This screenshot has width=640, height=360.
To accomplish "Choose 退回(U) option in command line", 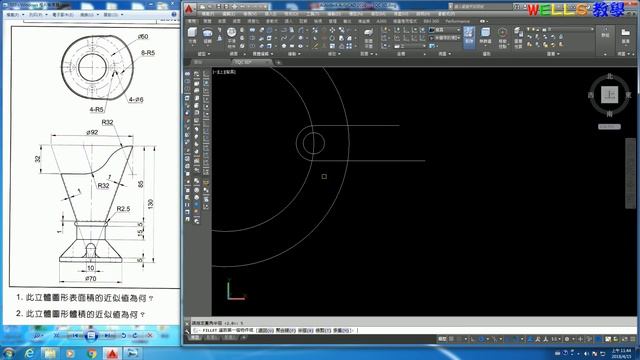I will (265, 331).
